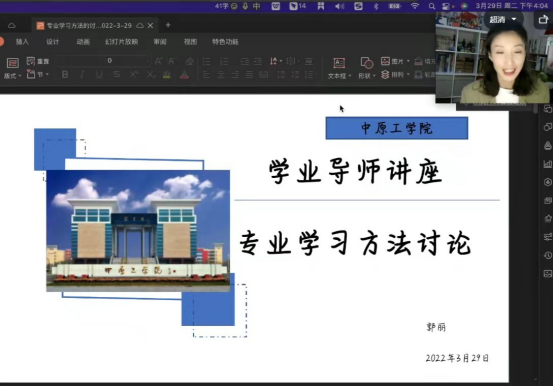The width and height of the screenshot is (554, 386).
Task: Open the 动画 ribbon tab
Action: tap(83, 42)
